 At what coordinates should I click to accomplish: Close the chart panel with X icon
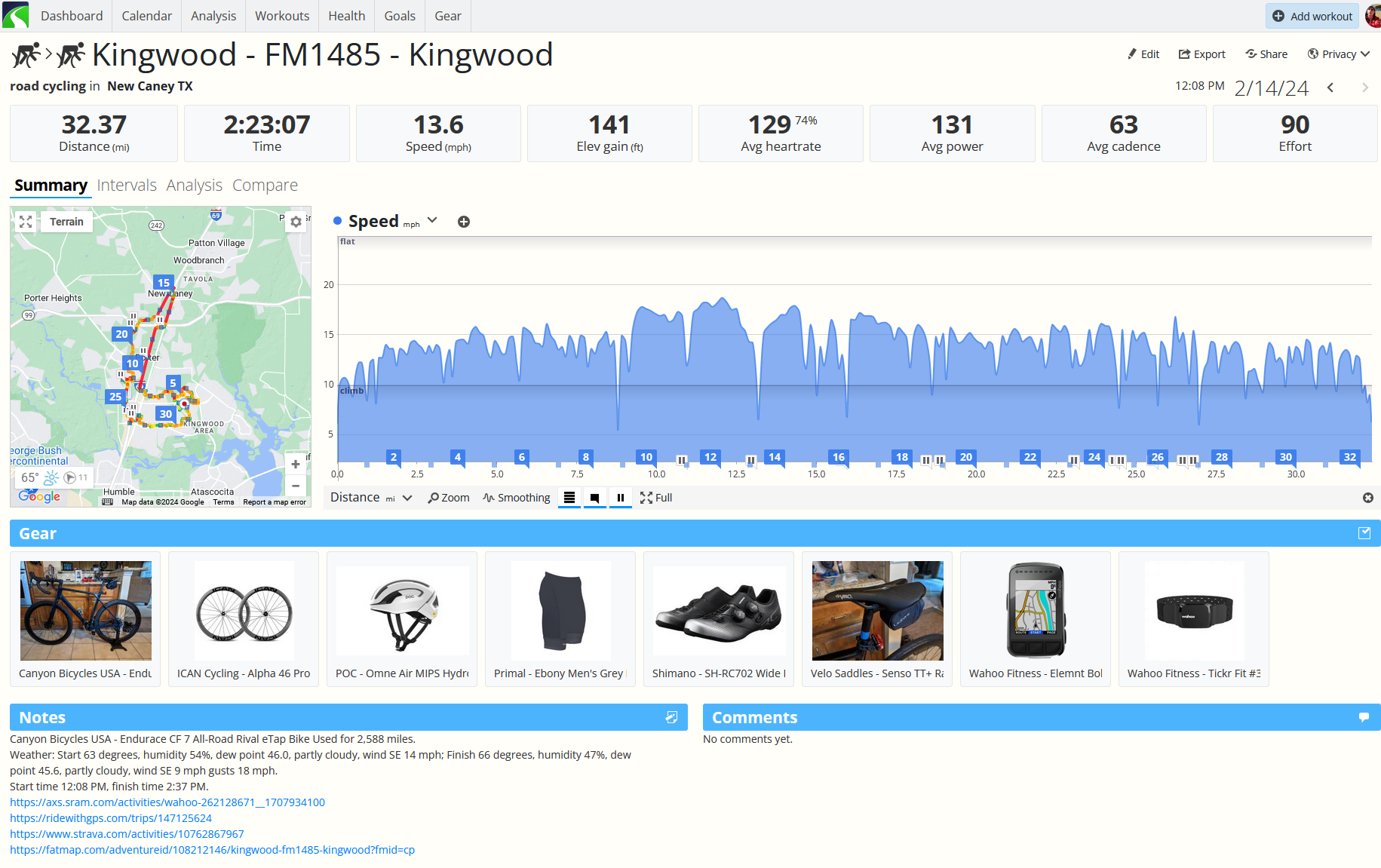point(1368,498)
